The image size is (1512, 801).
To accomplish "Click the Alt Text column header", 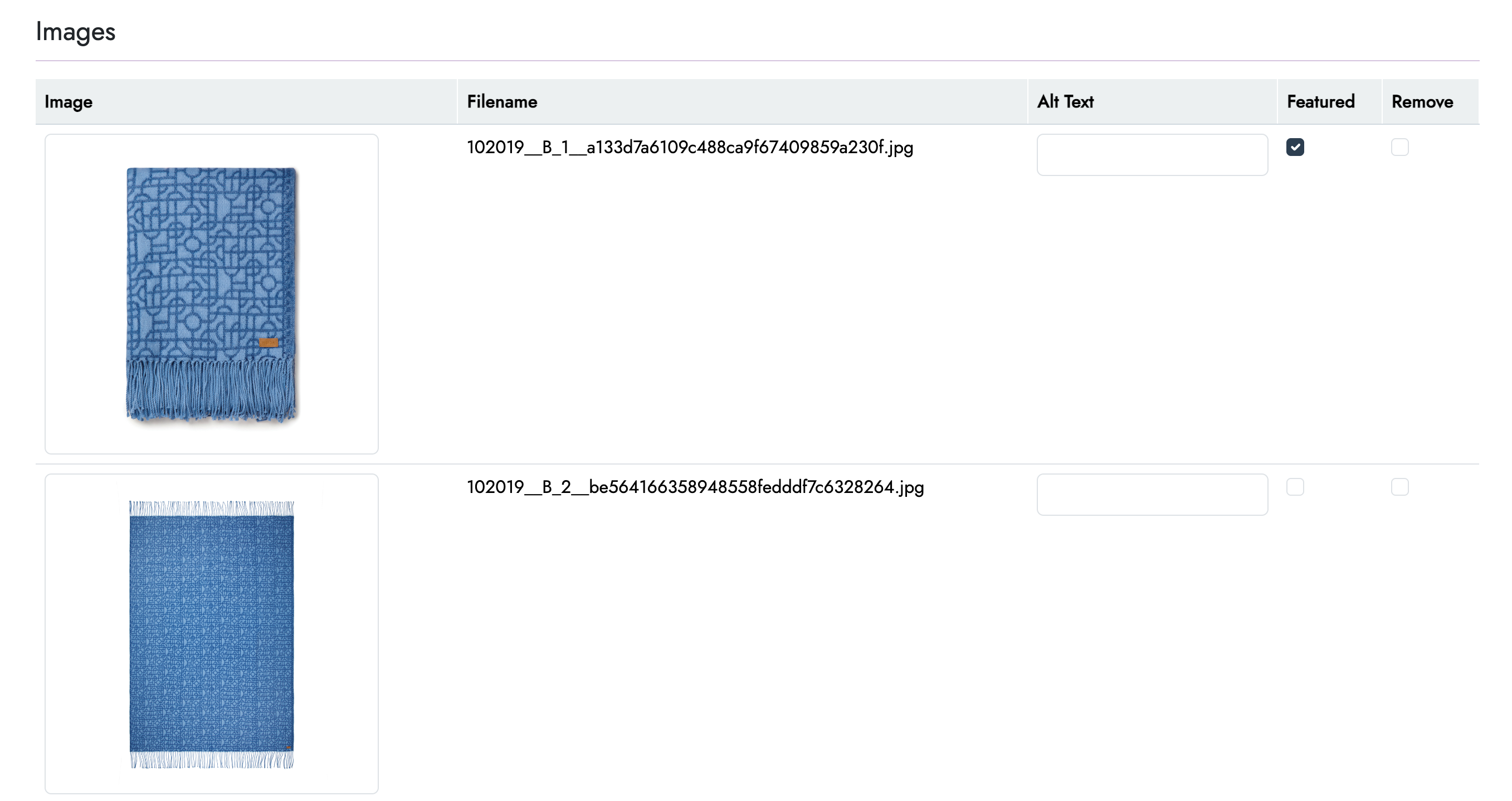I will click(1065, 102).
